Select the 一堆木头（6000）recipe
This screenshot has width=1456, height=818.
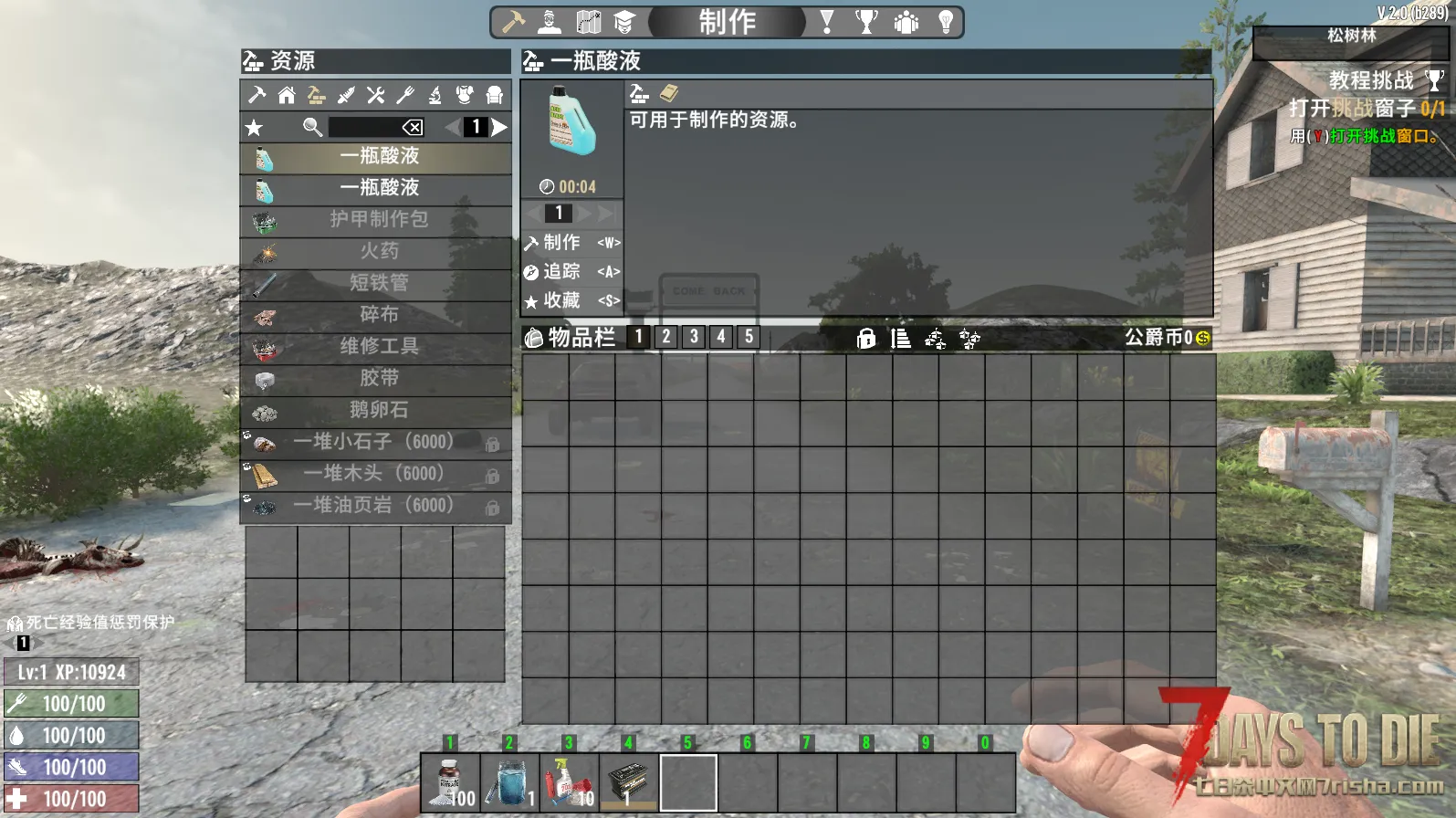coord(375,475)
